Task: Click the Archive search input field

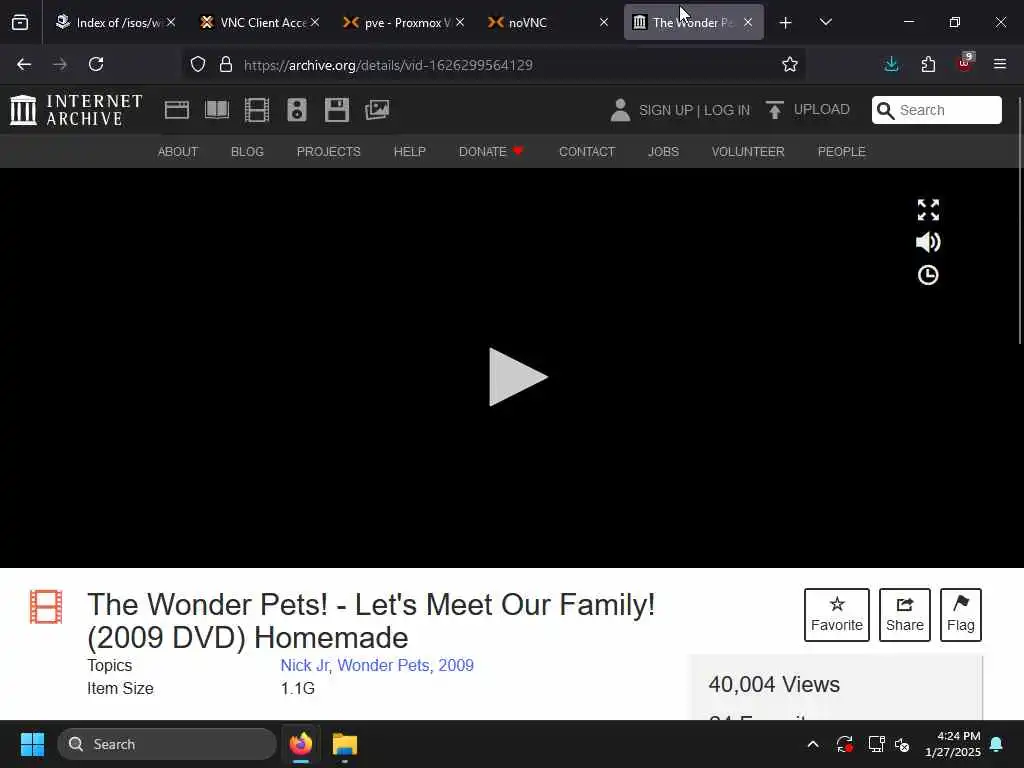Action: point(936,110)
